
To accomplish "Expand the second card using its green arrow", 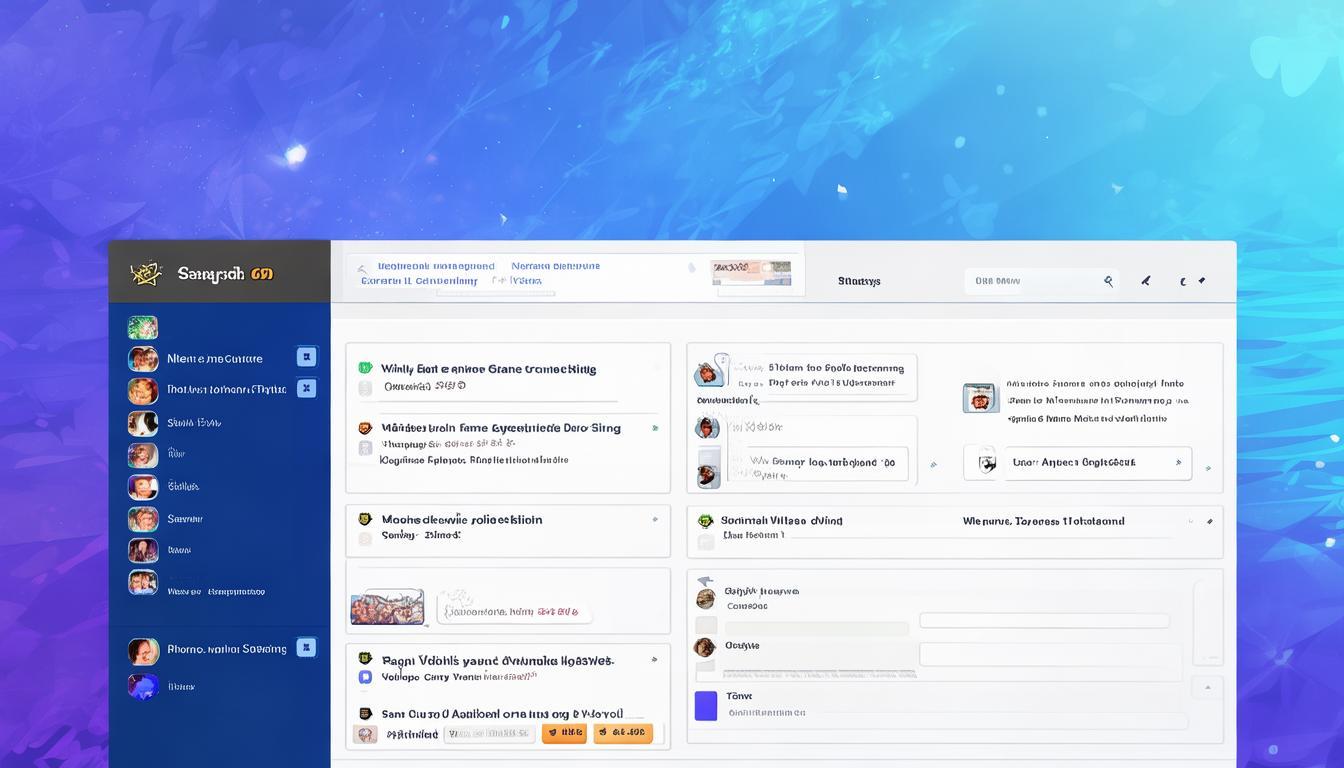I will 655,428.
